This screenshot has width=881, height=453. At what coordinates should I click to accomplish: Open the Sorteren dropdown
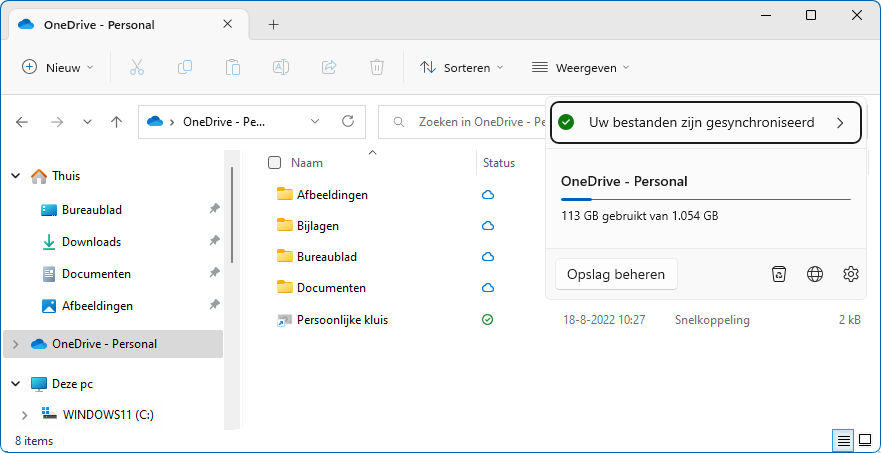tap(462, 67)
